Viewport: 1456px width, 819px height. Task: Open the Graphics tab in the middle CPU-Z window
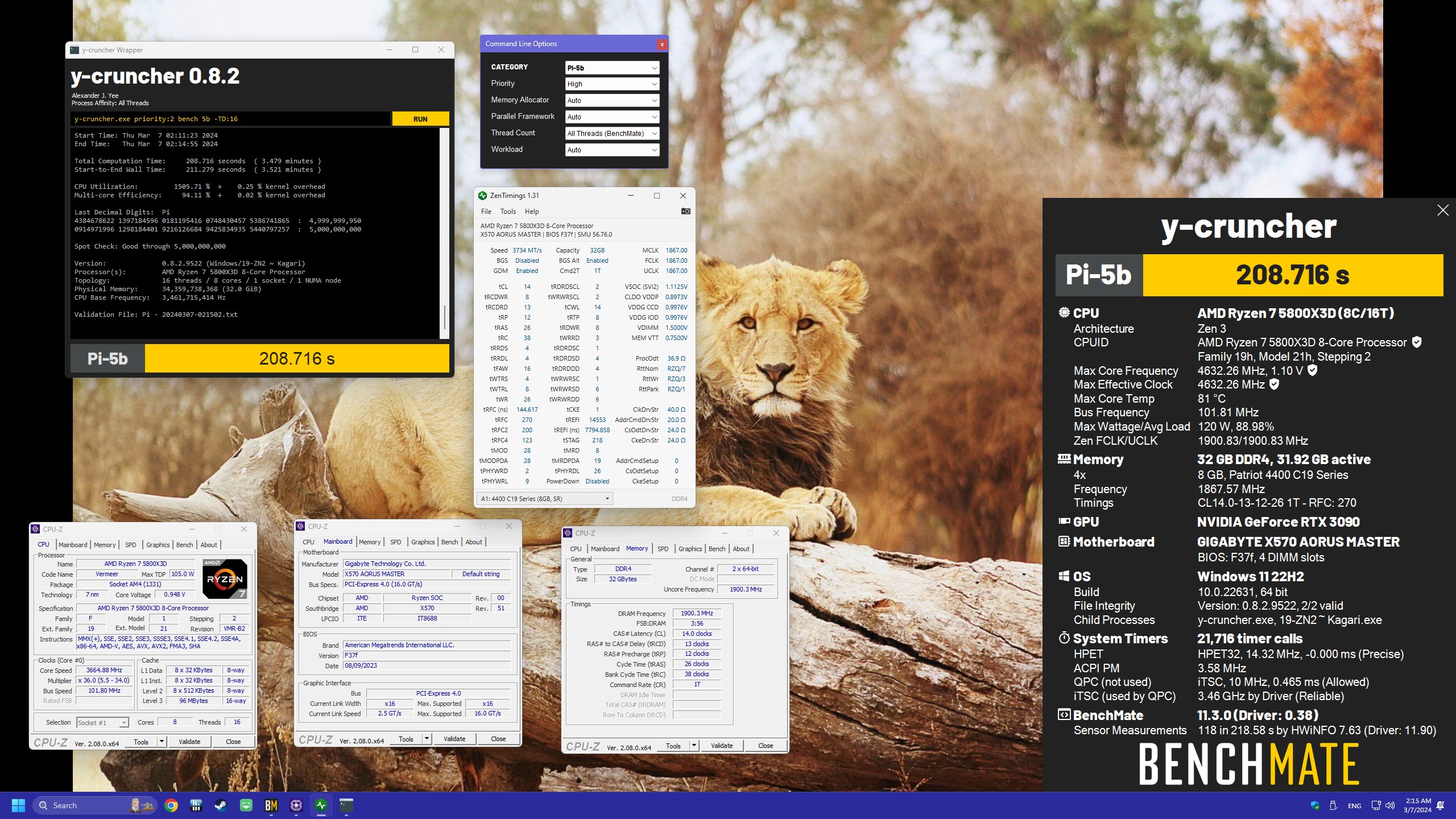tap(423, 542)
